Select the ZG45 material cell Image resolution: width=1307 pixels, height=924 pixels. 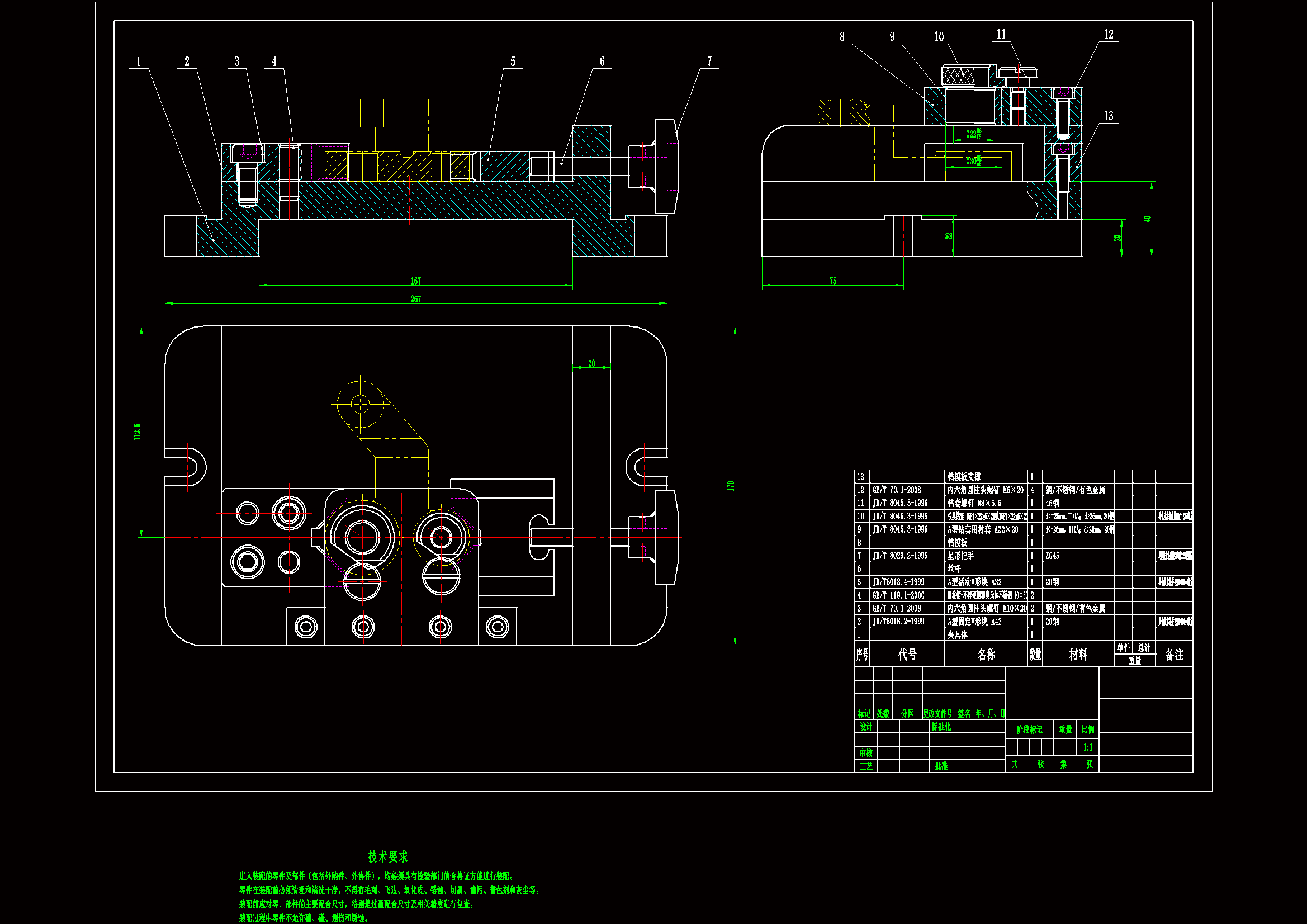1052,556
